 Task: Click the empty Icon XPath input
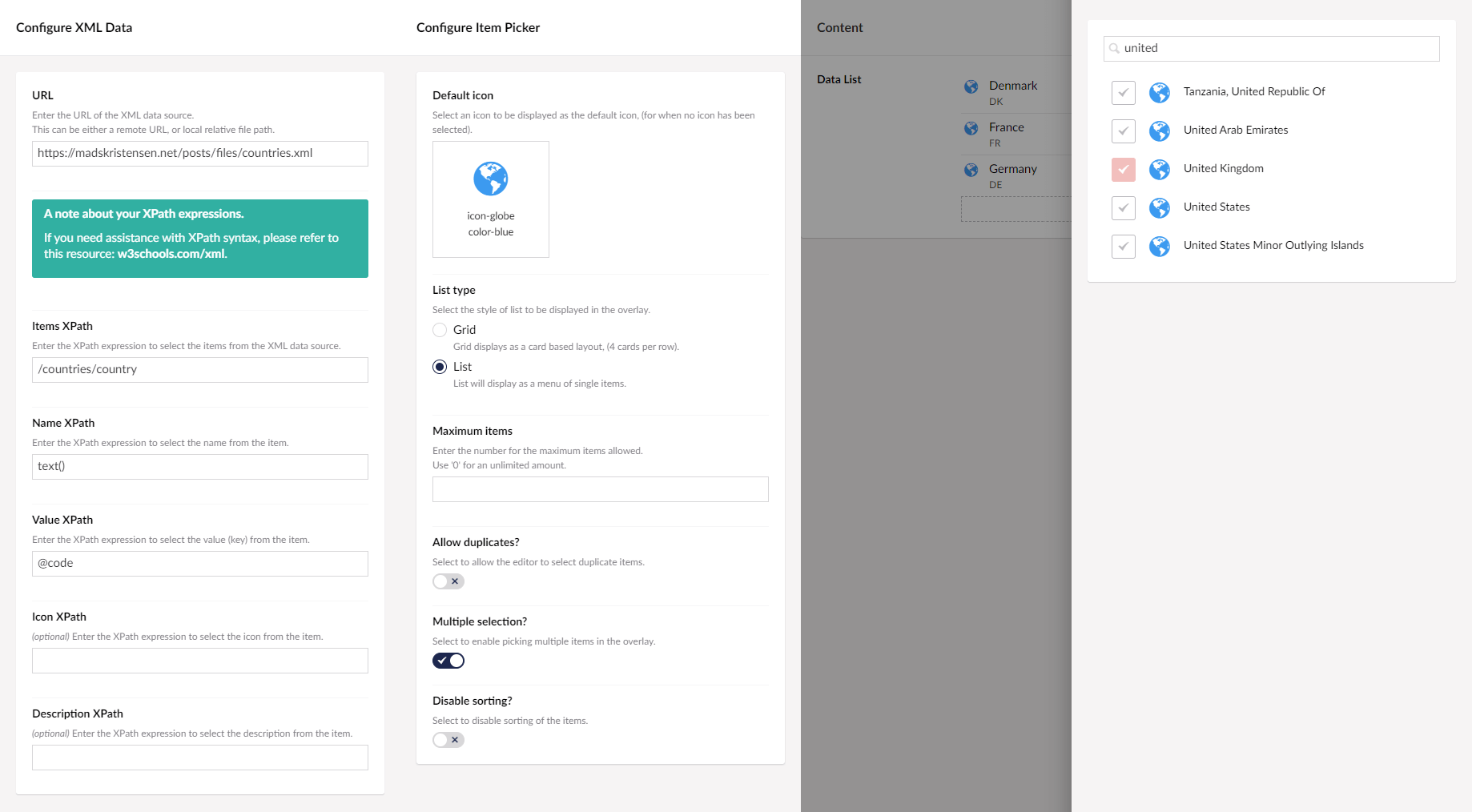[x=200, y=661]
